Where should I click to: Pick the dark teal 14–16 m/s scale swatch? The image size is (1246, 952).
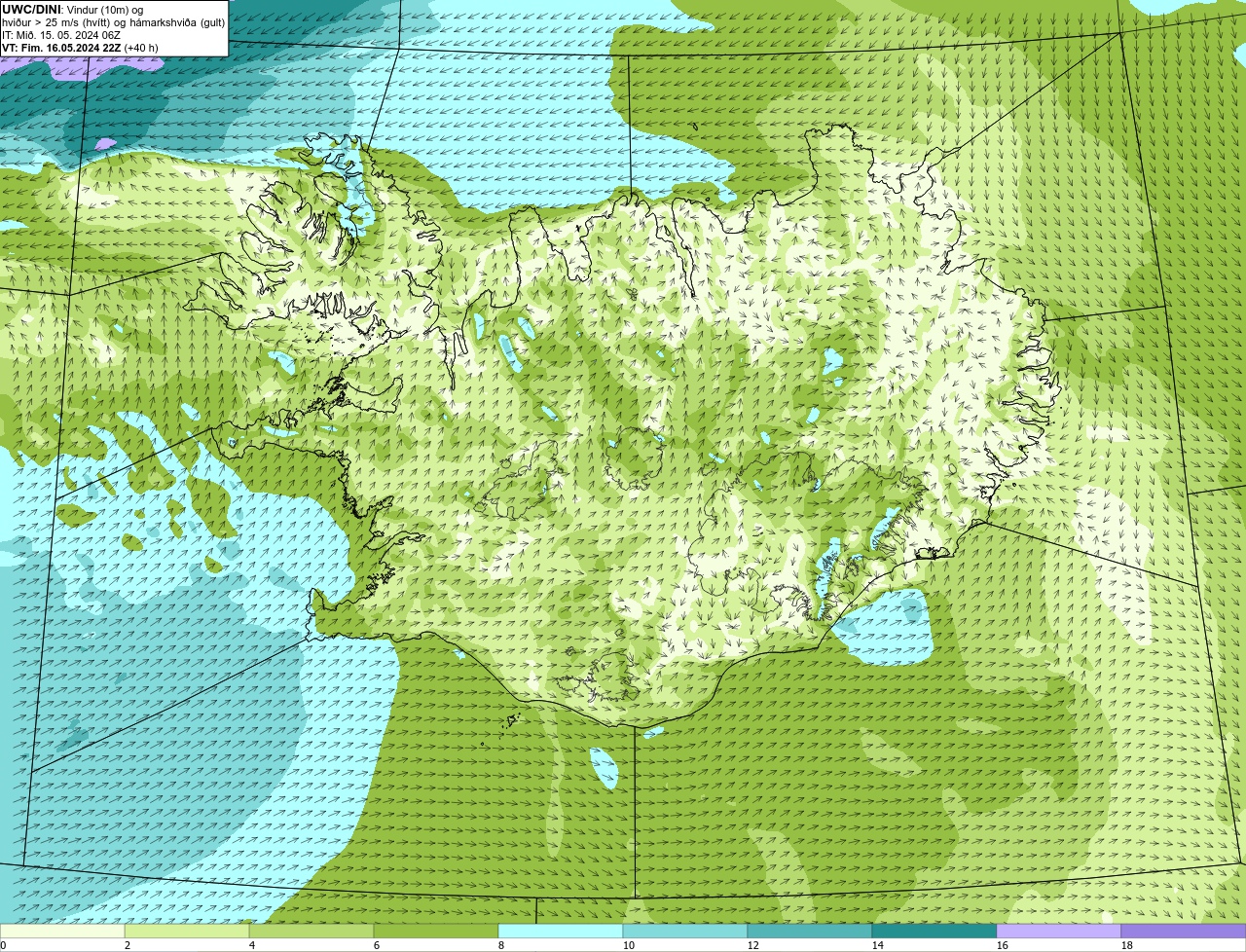(x=934, y=931)
